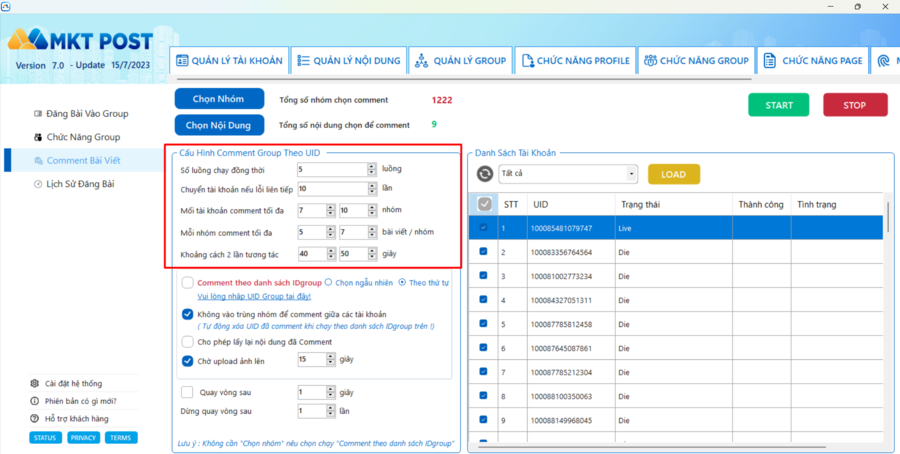Open Lịch Sử Đăng Bài in the sidebar

click(x=74, y=184)
